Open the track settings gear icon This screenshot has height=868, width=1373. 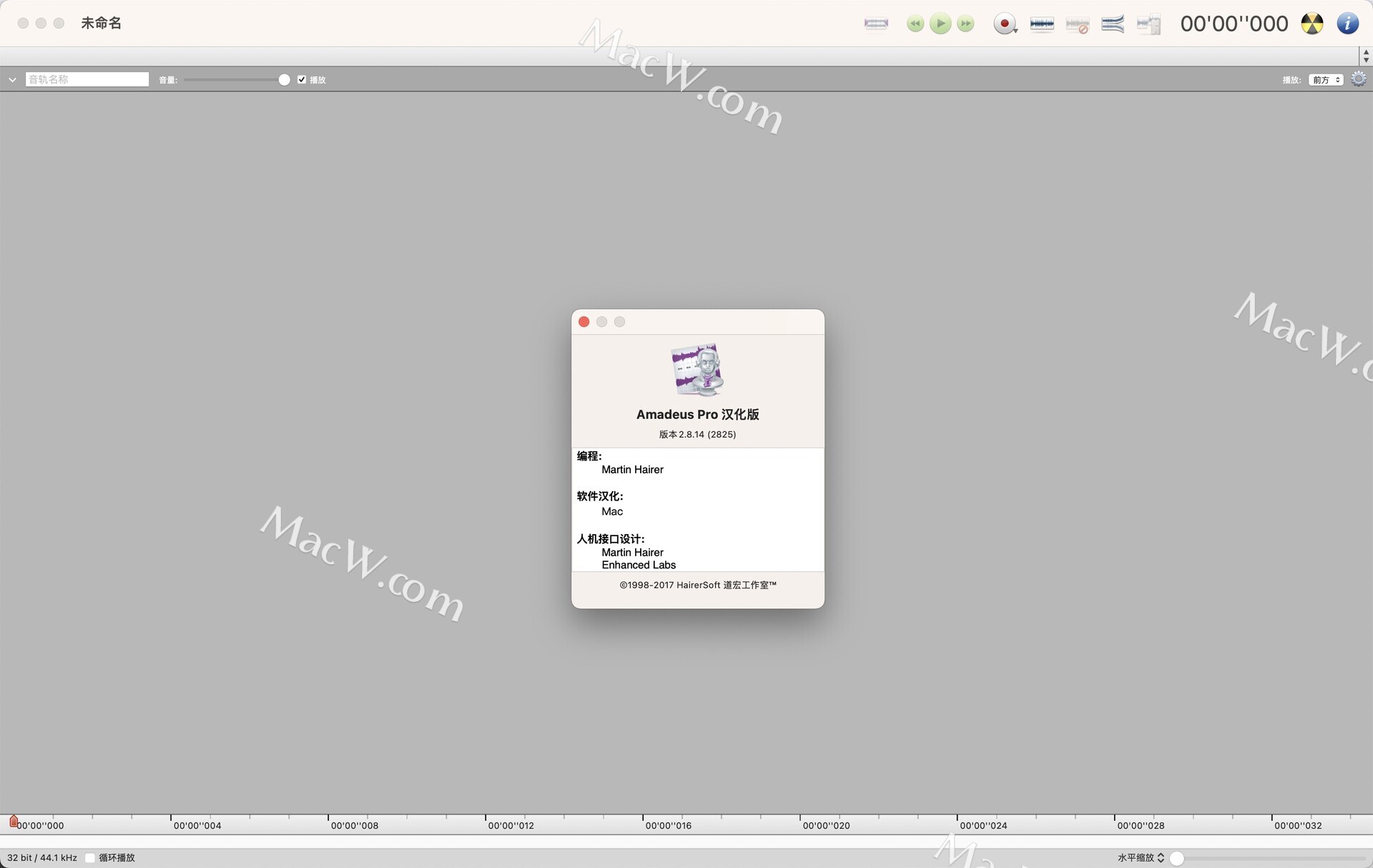[x=1359, y=79]
